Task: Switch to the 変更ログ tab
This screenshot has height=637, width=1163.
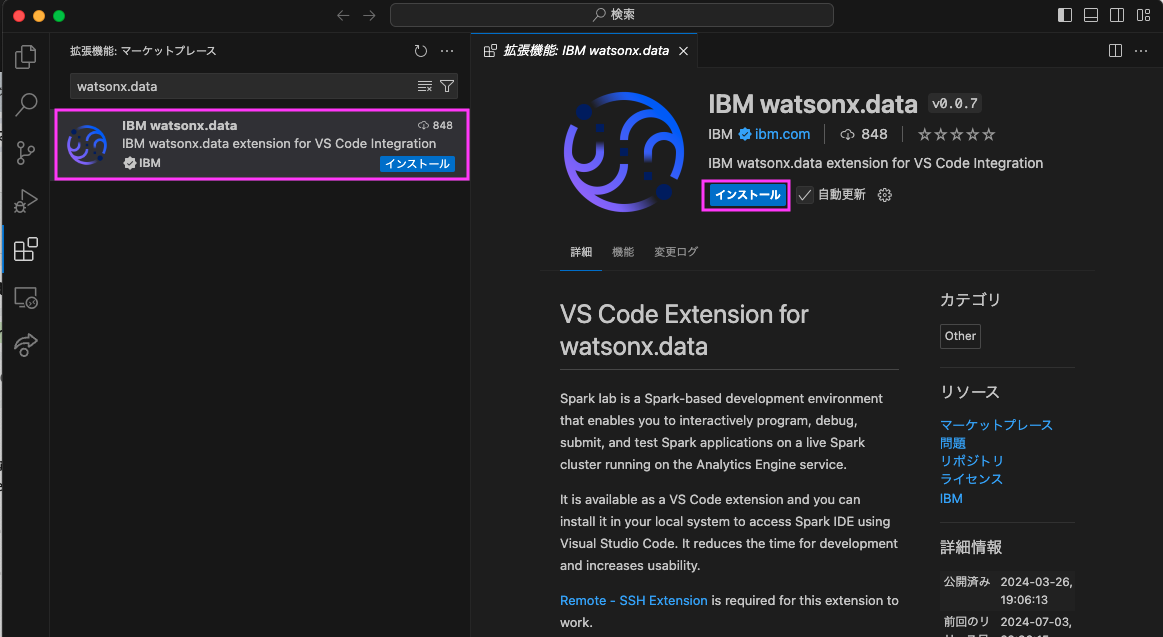Action: coord(676,252)
